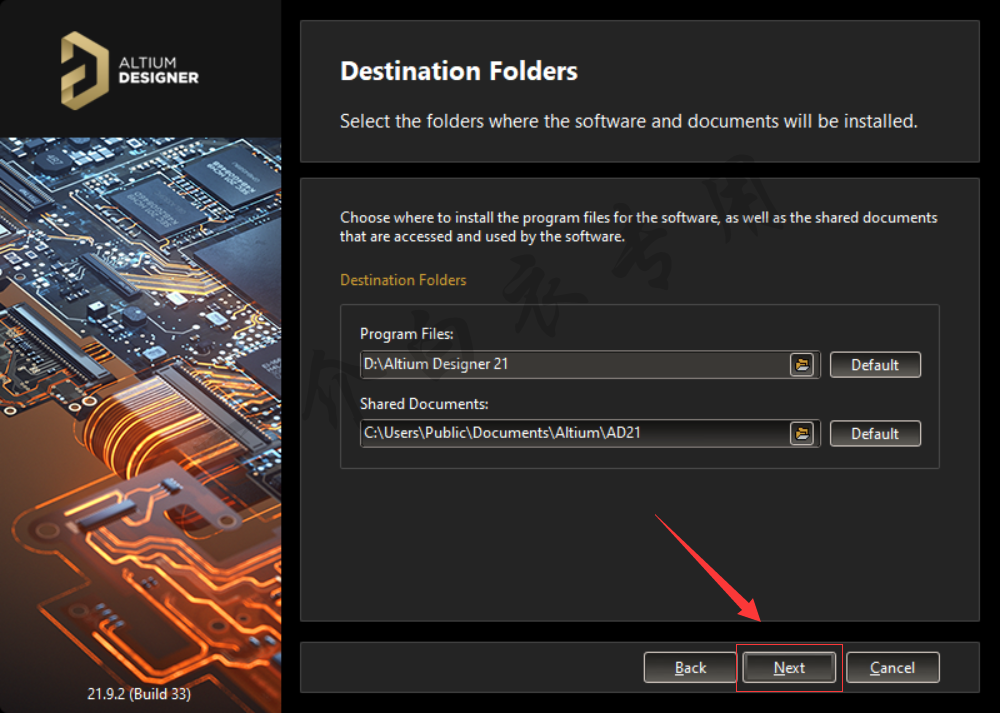Click the 'Select the folders where...' subtitle

pos(628,121)
